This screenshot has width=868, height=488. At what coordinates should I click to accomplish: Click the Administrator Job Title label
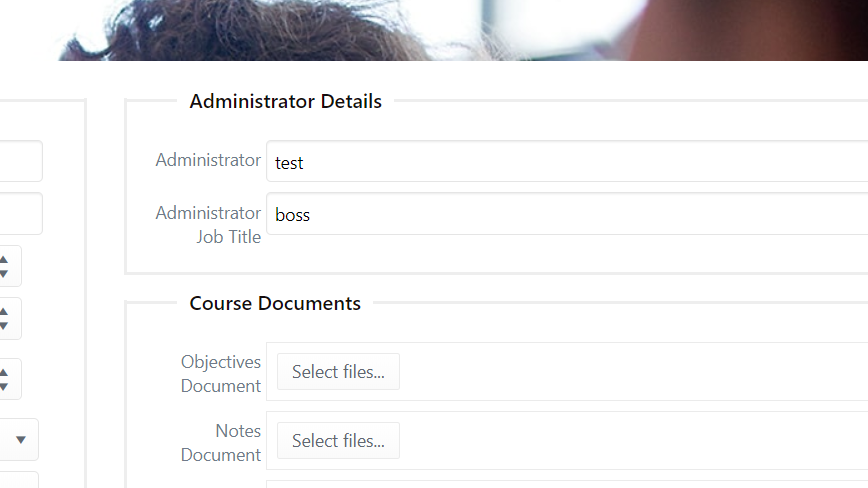tap(208, 225)
